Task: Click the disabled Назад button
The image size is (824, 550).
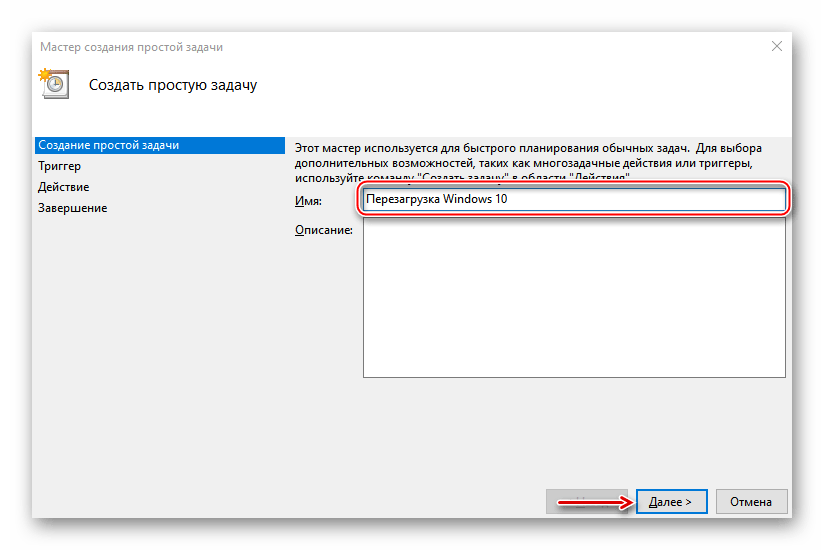Action: pyautogui.click(x=580, y=501)
